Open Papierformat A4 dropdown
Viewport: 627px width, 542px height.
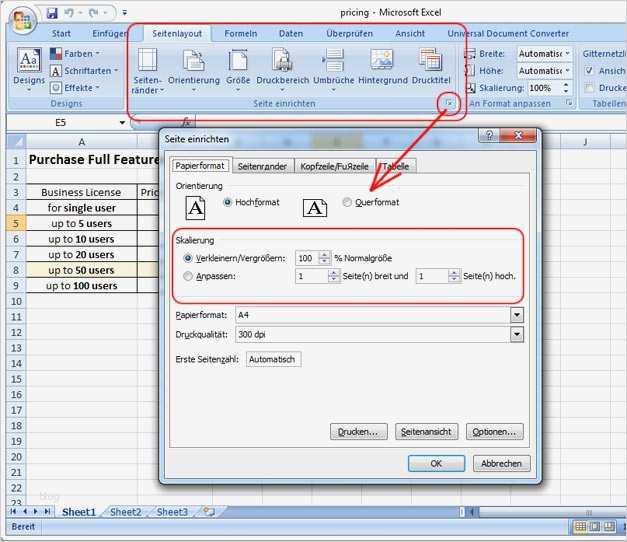(517, 315)
